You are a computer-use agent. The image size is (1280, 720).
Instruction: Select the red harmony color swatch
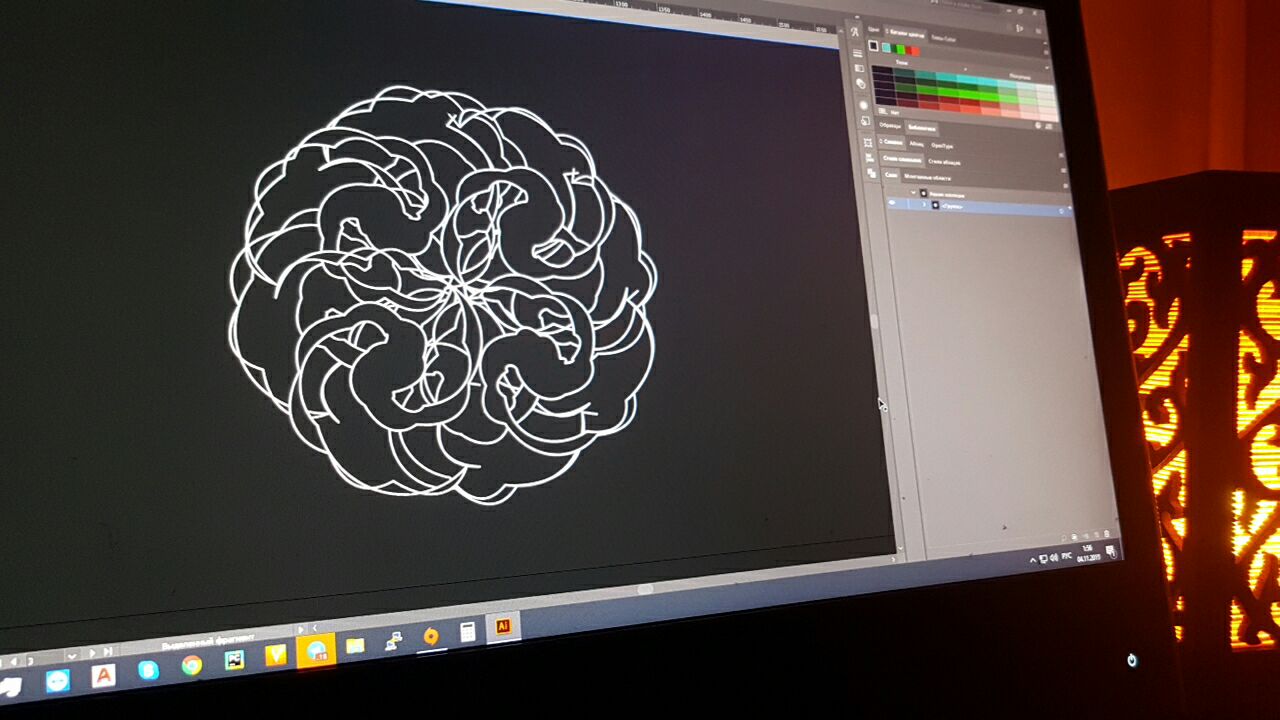916,51
